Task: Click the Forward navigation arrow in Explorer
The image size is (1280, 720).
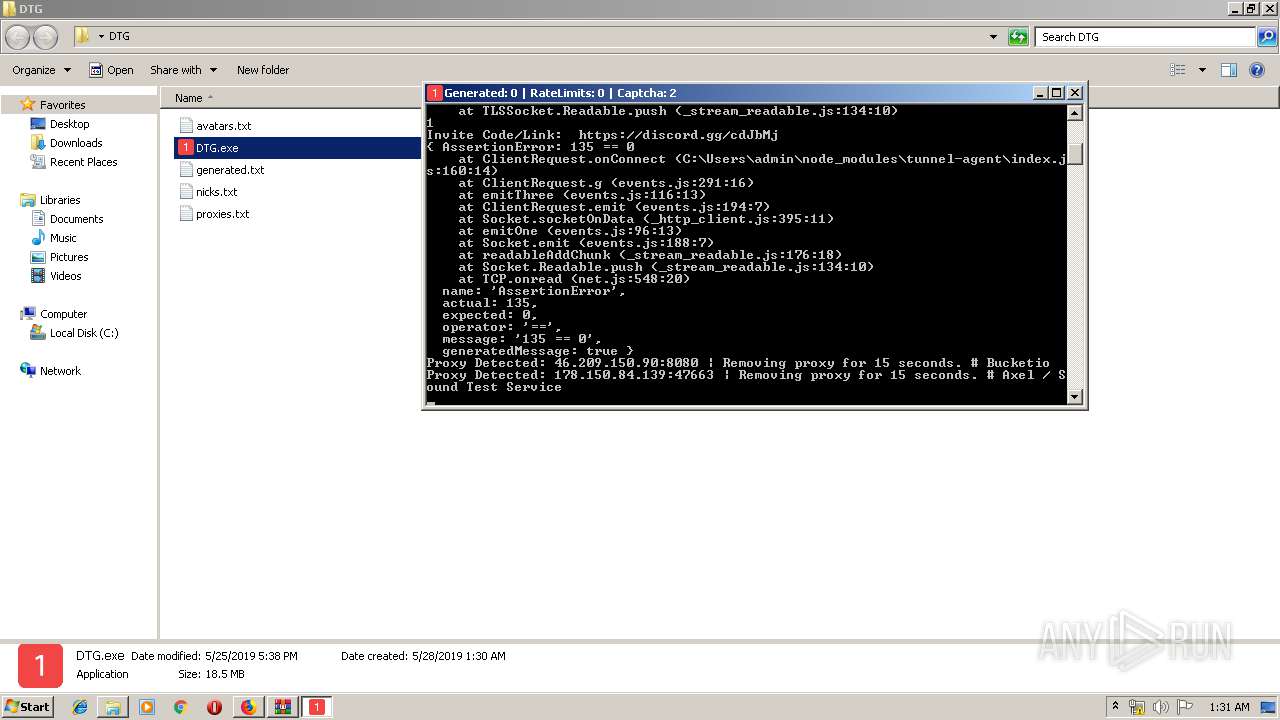Action: click(46, 37)
